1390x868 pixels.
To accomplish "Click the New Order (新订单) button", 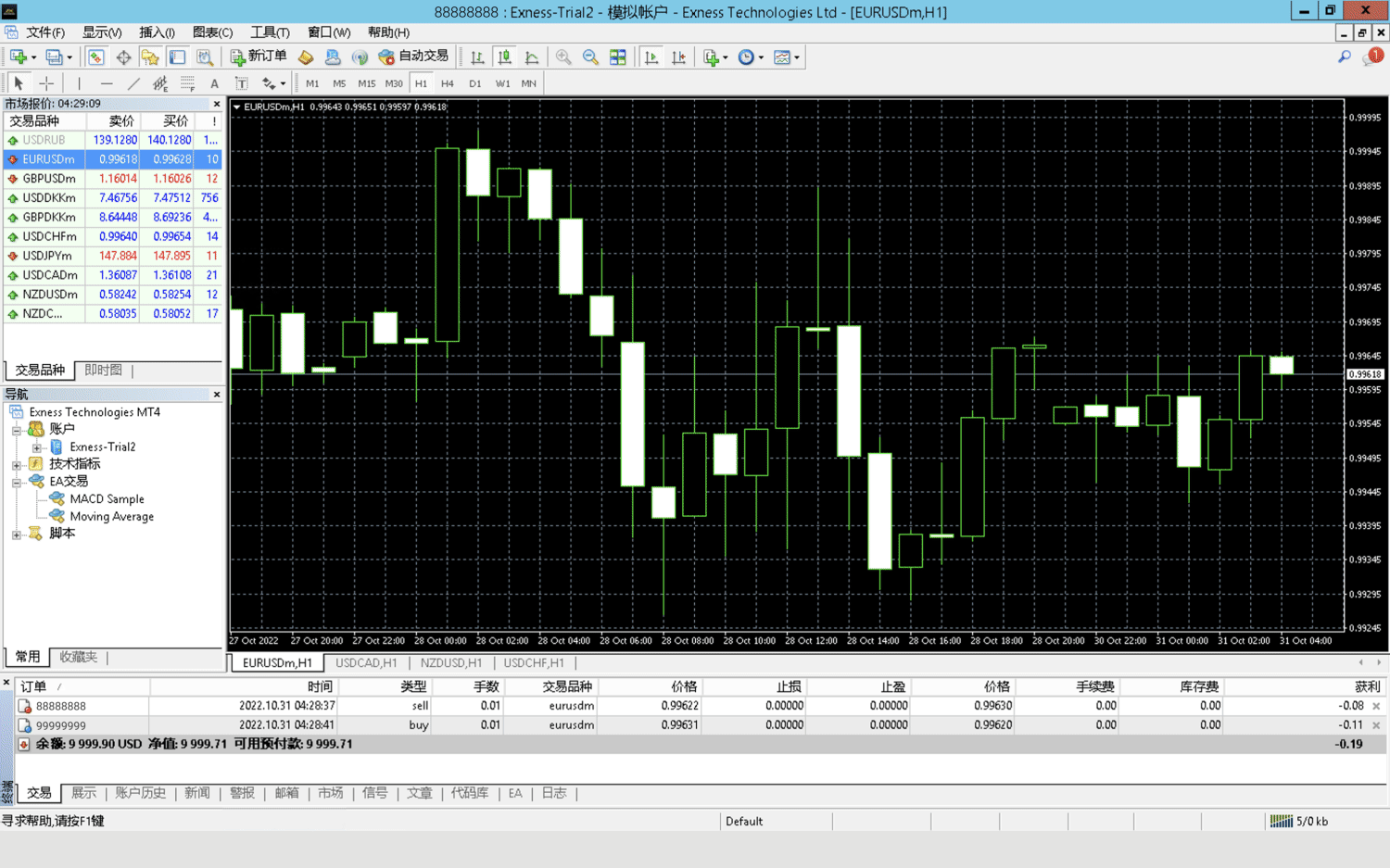I will click(x=259, y=57).
